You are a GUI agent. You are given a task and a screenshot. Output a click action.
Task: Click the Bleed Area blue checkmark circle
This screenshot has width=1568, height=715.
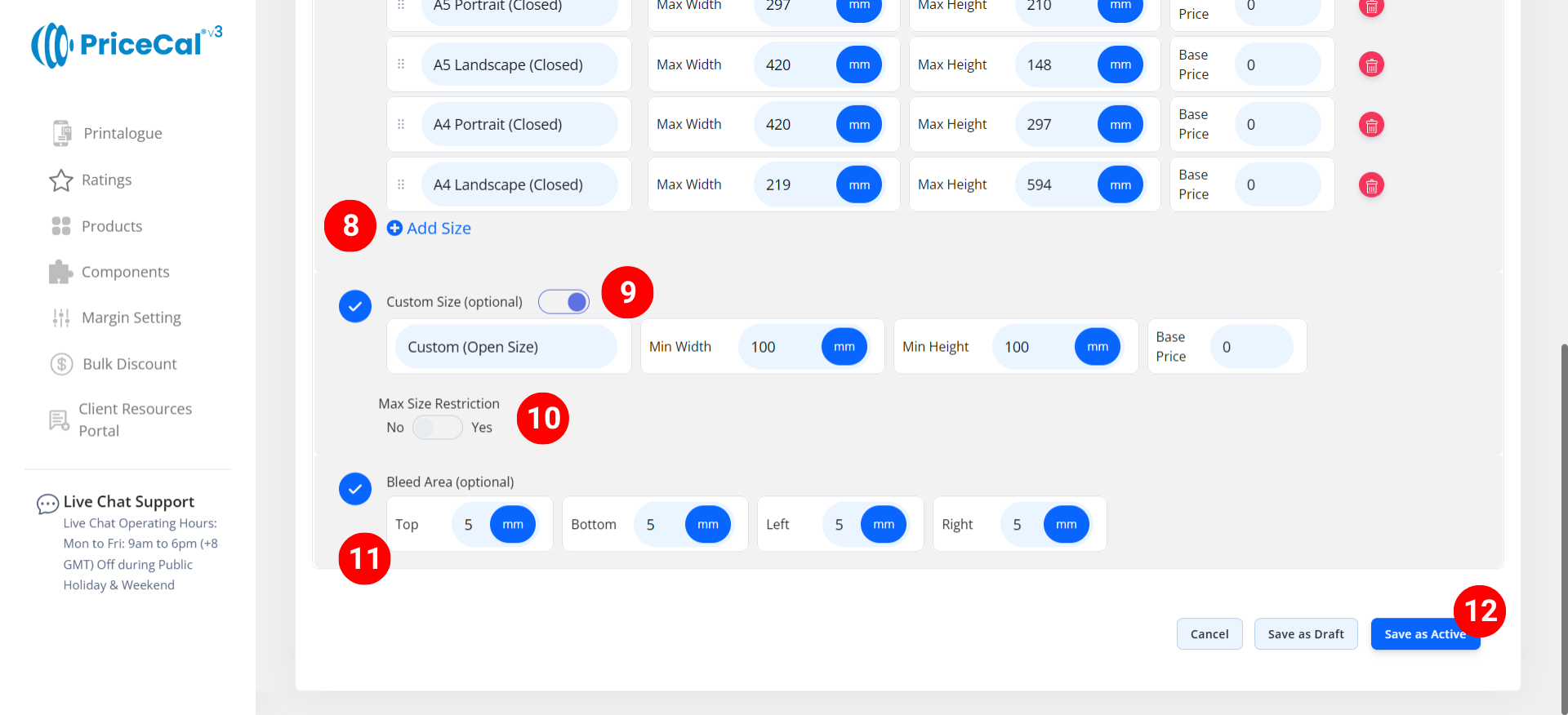[355, 489]
